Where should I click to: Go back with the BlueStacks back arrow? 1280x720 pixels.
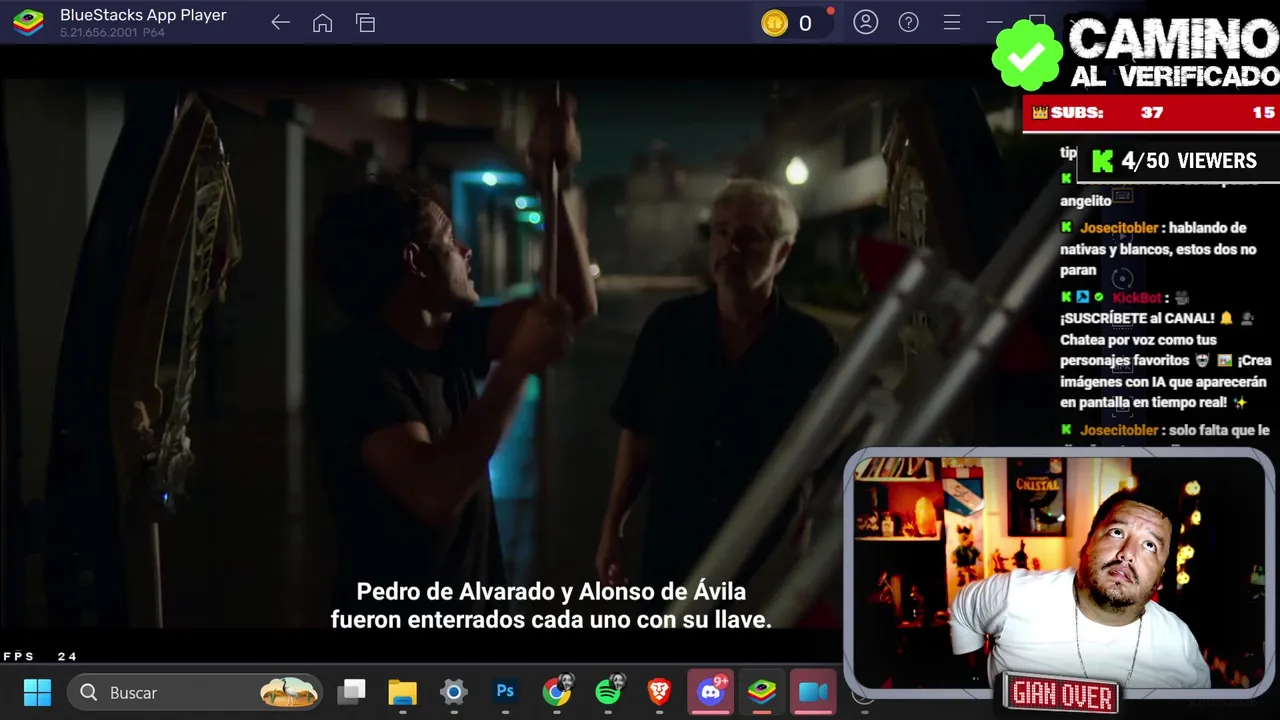pos(280,22)
